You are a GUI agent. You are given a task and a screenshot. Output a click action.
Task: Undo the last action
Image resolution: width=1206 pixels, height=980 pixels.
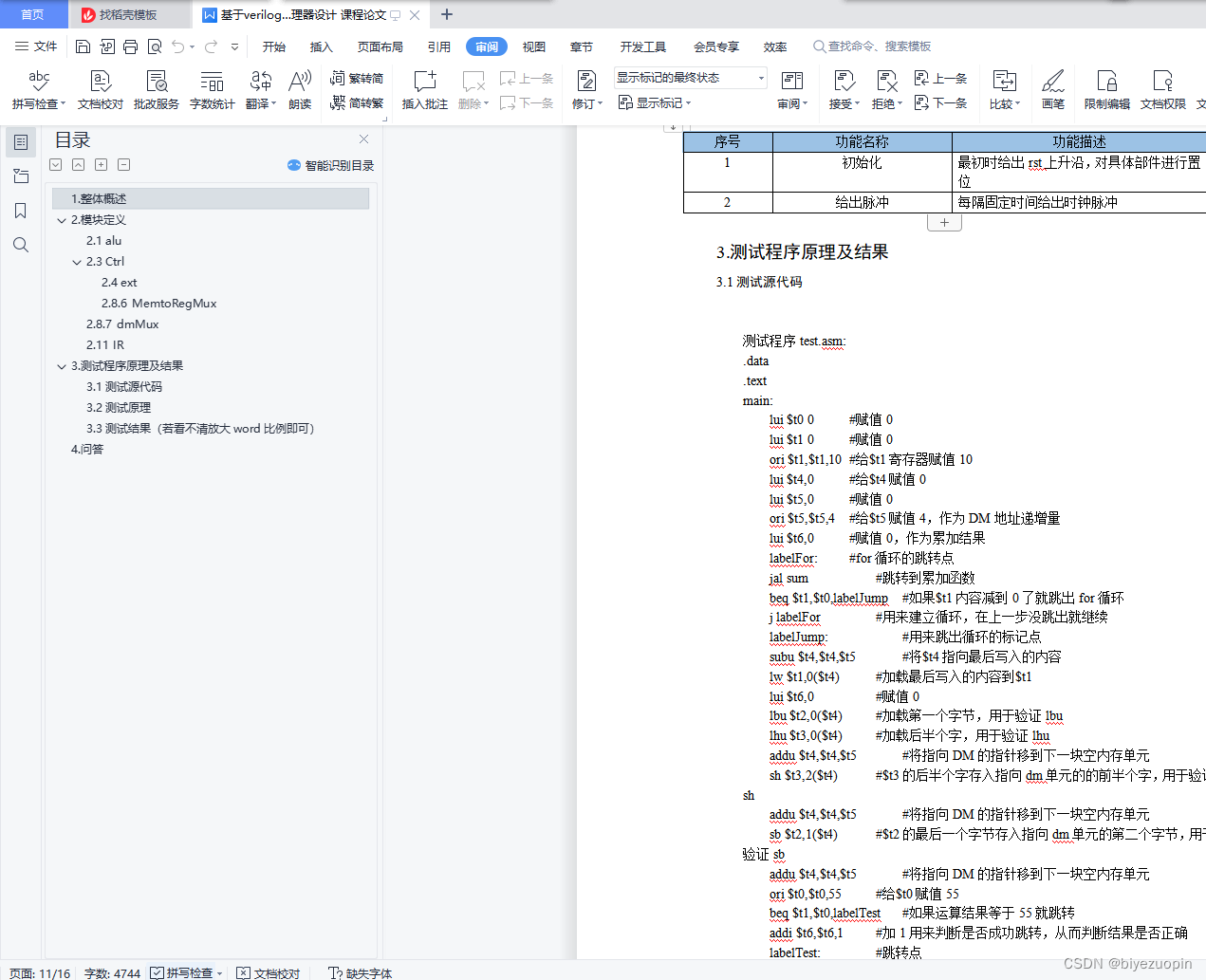click(x=178, y=46)
